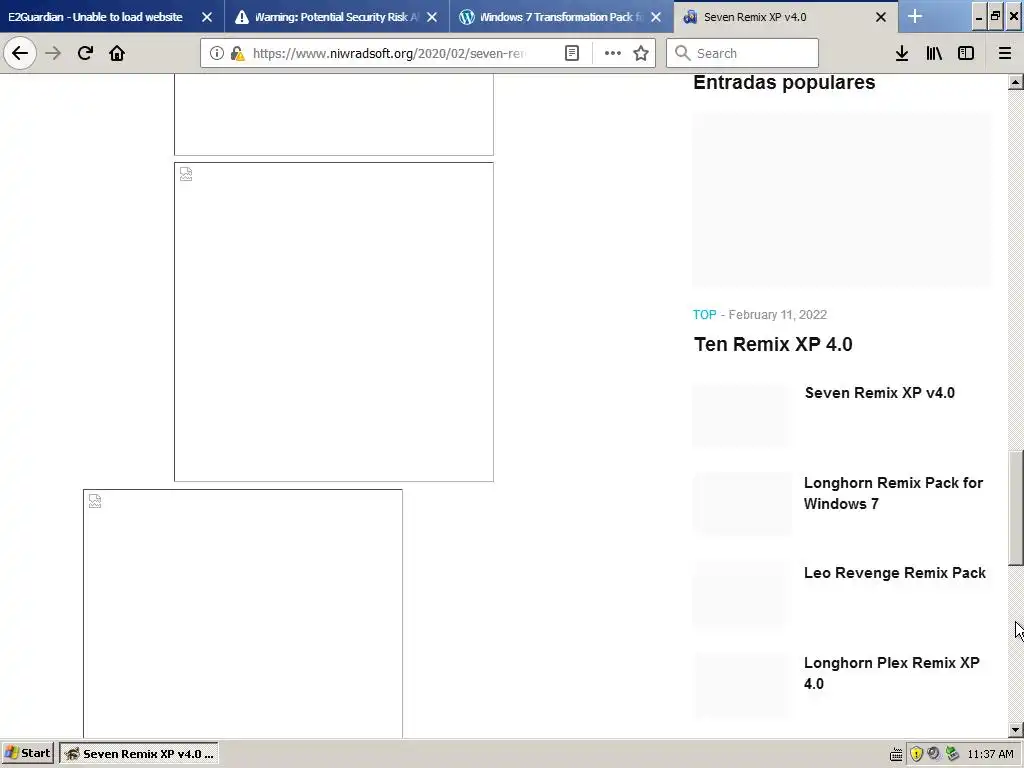The width and height of the screenshot is (1024, 768).
Task: Click the keyboard icon in system tray
Action: pos(896,754)
